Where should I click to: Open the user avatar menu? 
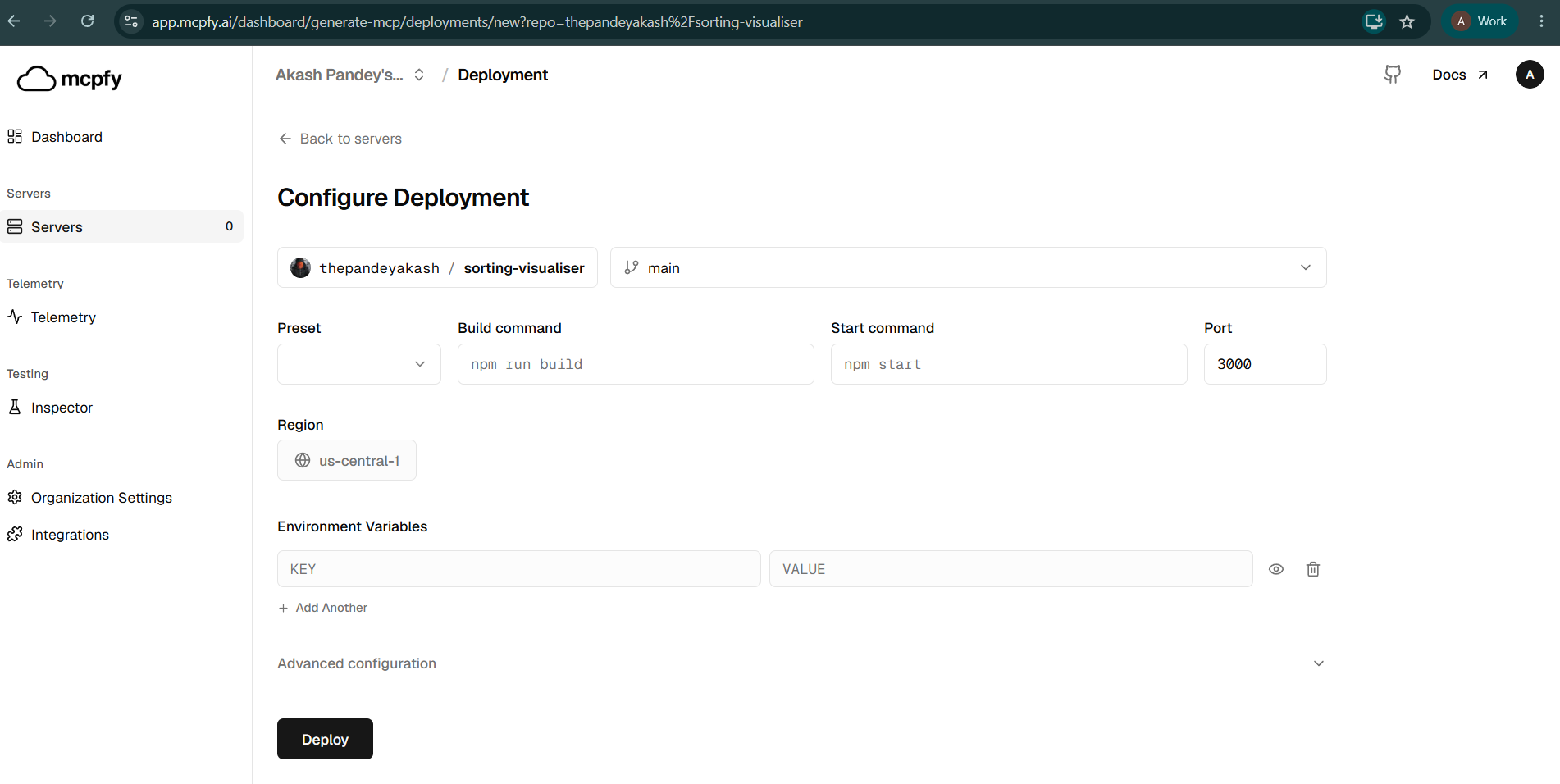(x=1530, y=75)
